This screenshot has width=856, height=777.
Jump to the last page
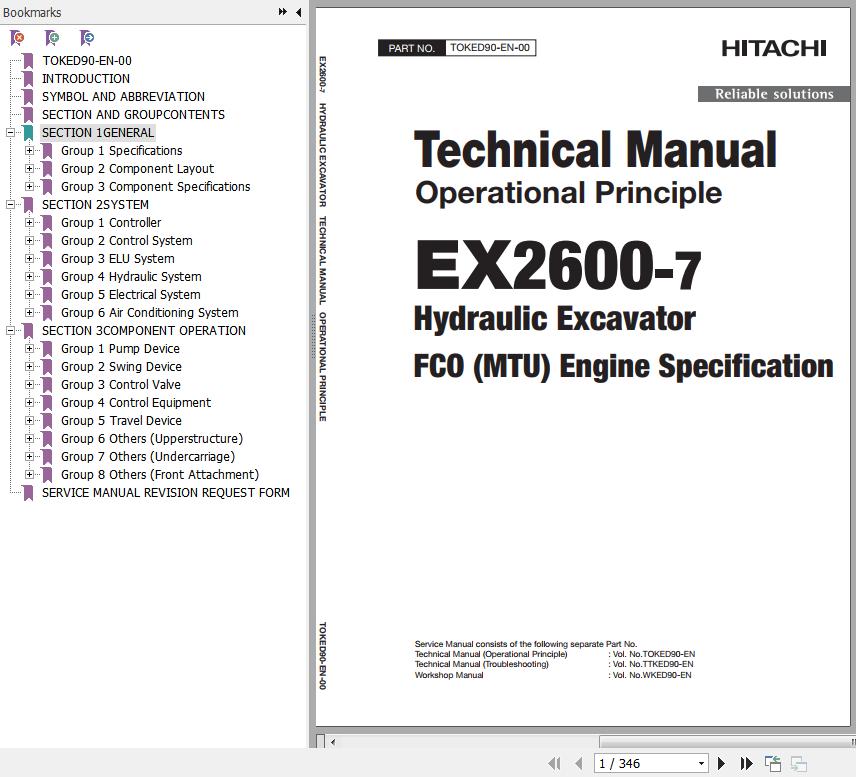tap(746, 763)
